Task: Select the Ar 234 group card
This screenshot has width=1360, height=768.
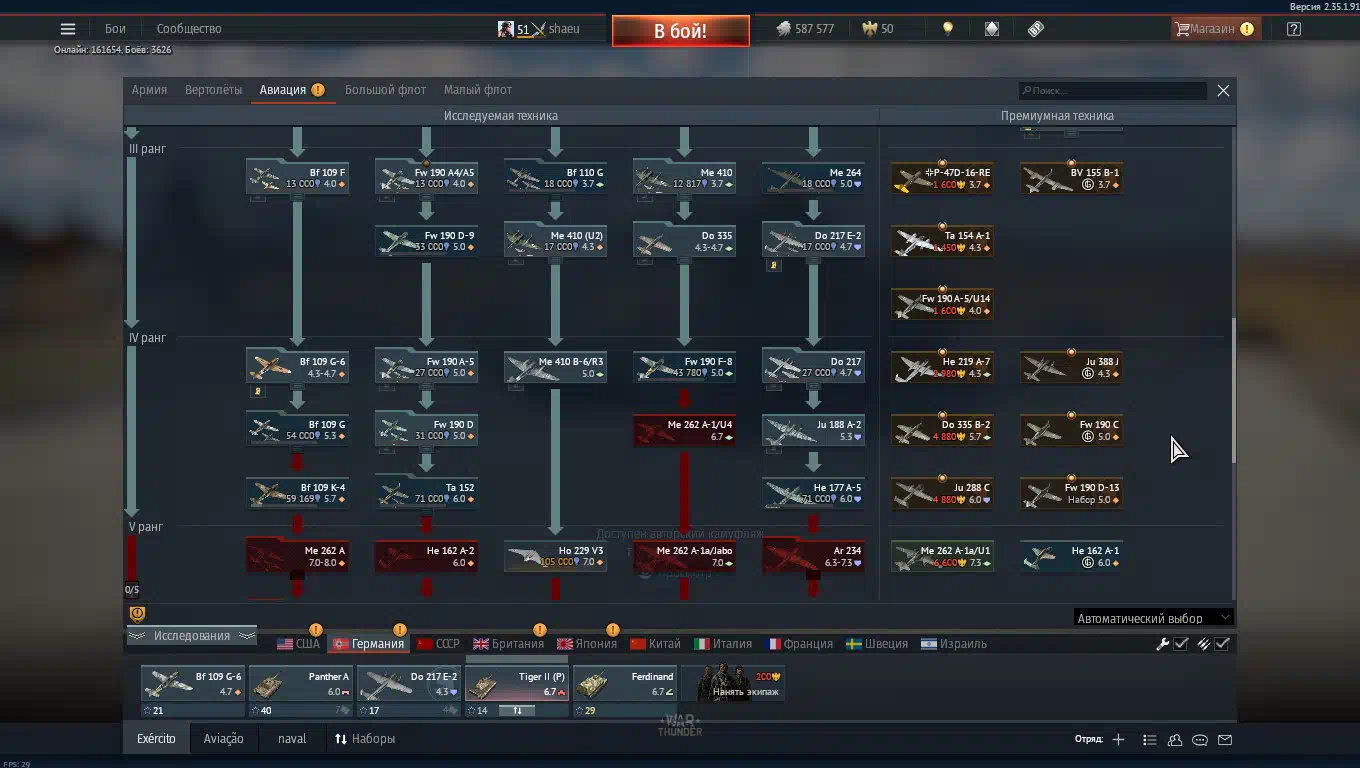Action: 814,556
